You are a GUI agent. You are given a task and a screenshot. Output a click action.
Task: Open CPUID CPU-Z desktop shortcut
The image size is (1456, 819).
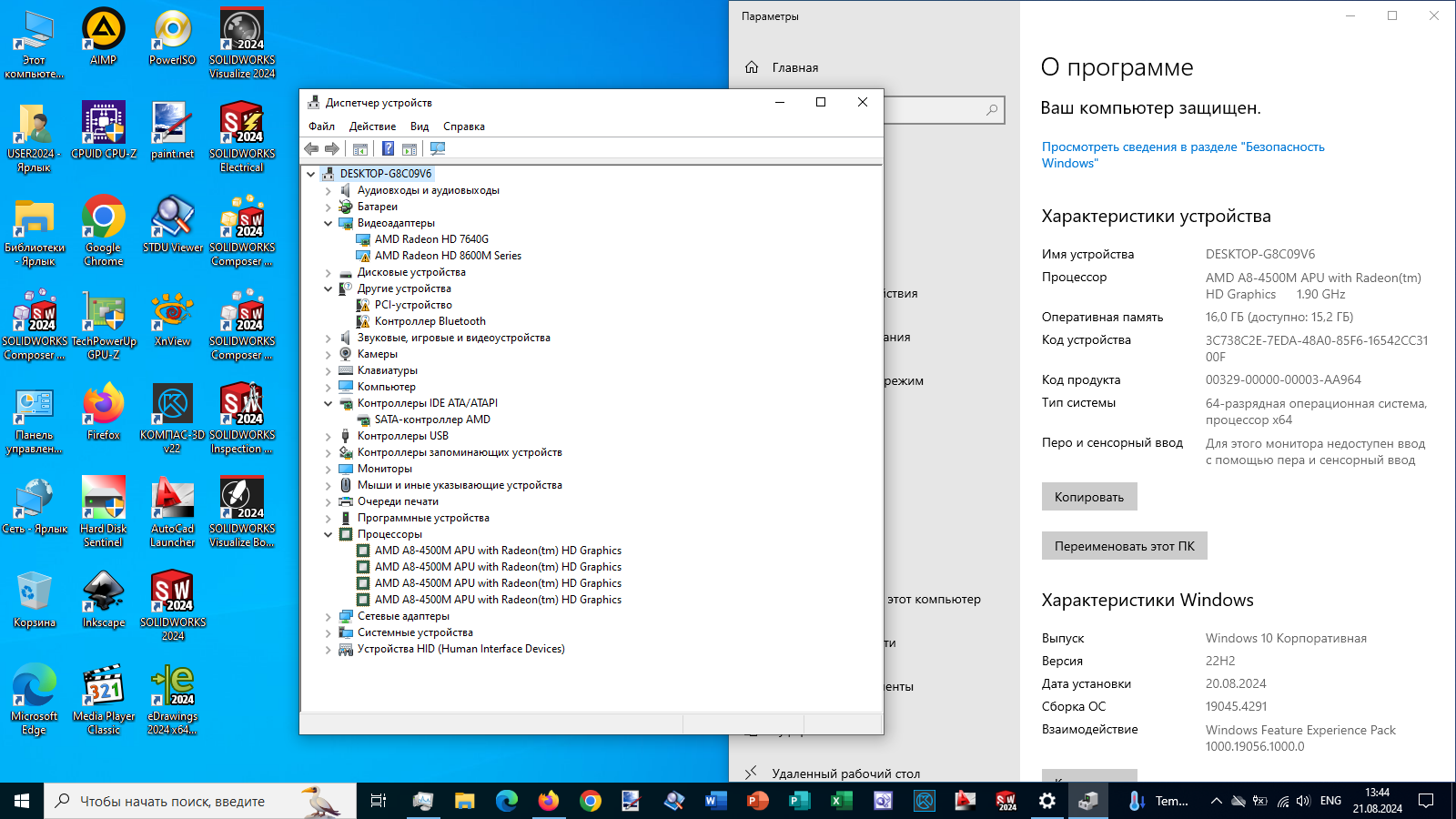click(103, 129)
